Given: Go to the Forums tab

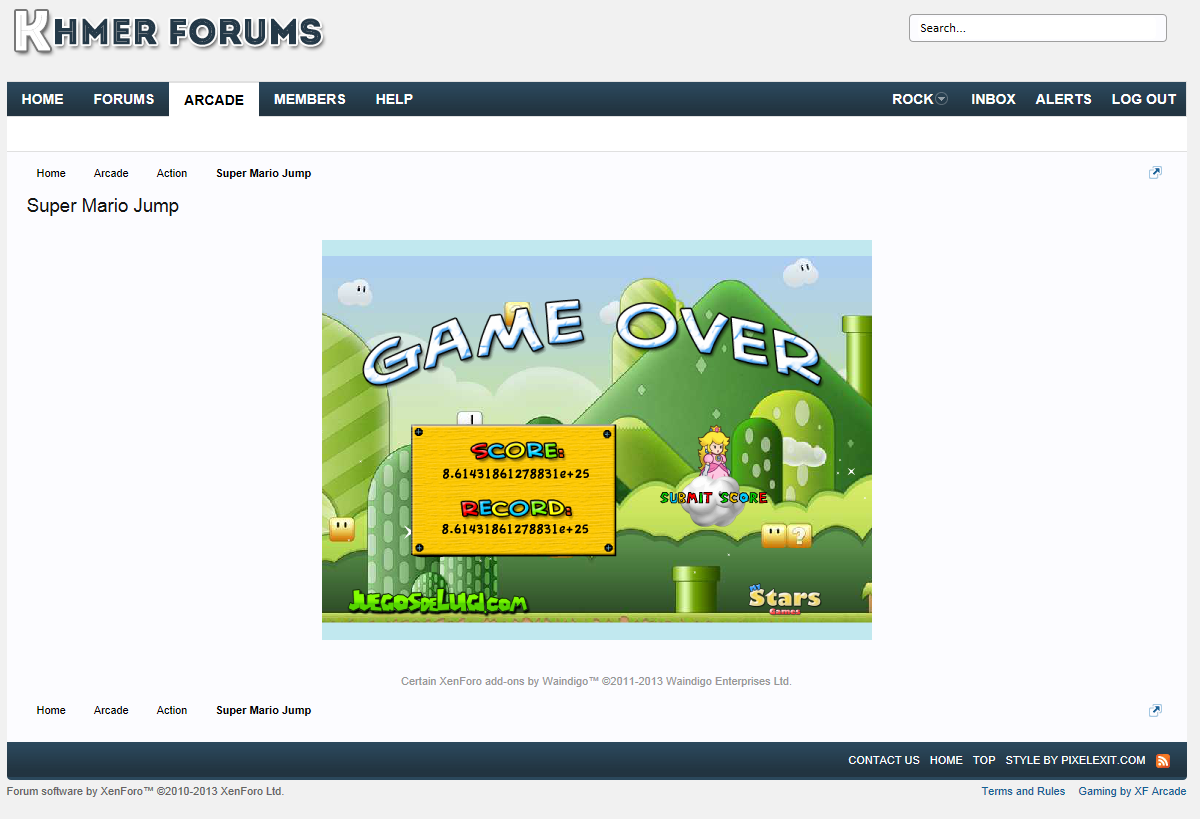Looking at the screenshot, I should click(x=124, y=99).
